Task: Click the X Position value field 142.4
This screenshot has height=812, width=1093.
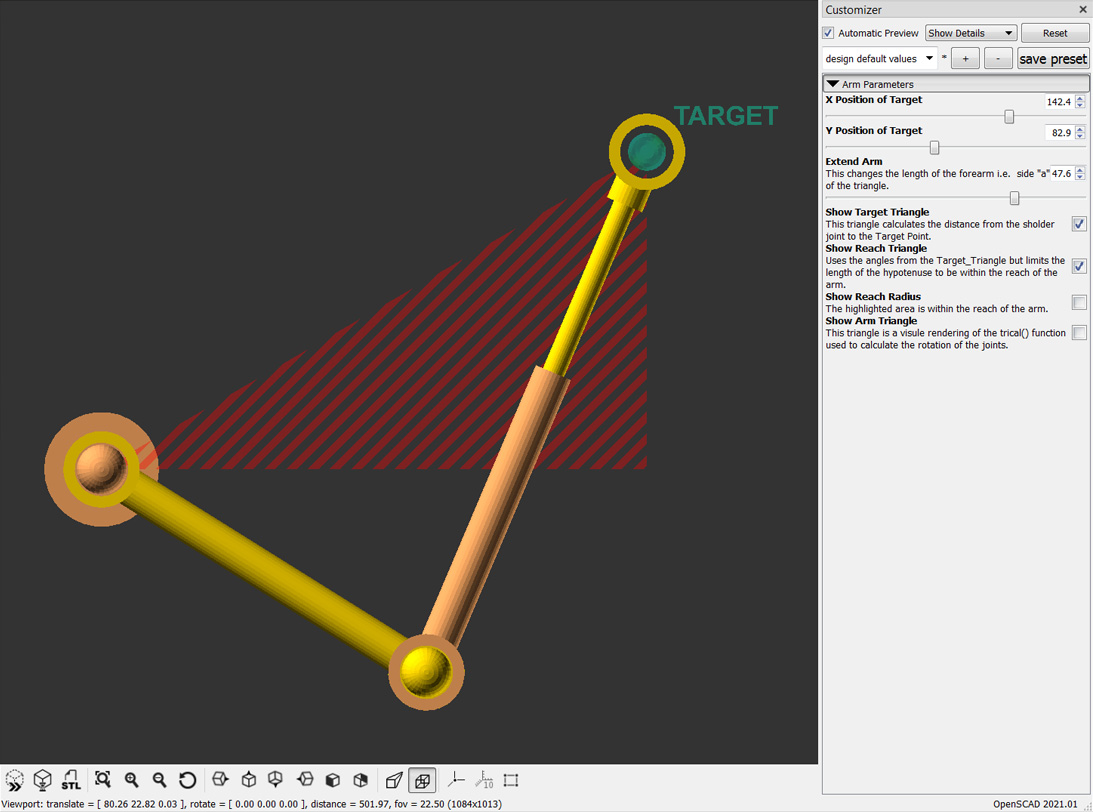Action: tap(1059, 102)
